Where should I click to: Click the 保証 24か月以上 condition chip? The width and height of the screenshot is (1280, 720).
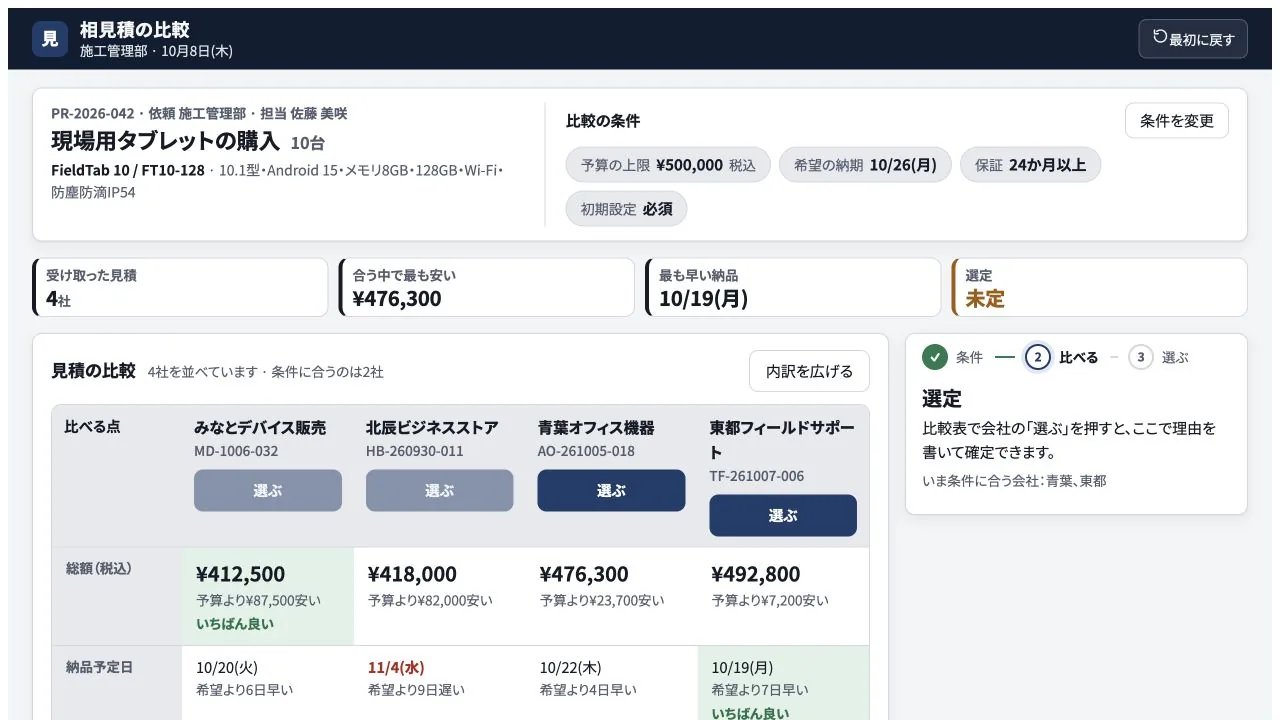point(1030,165)
